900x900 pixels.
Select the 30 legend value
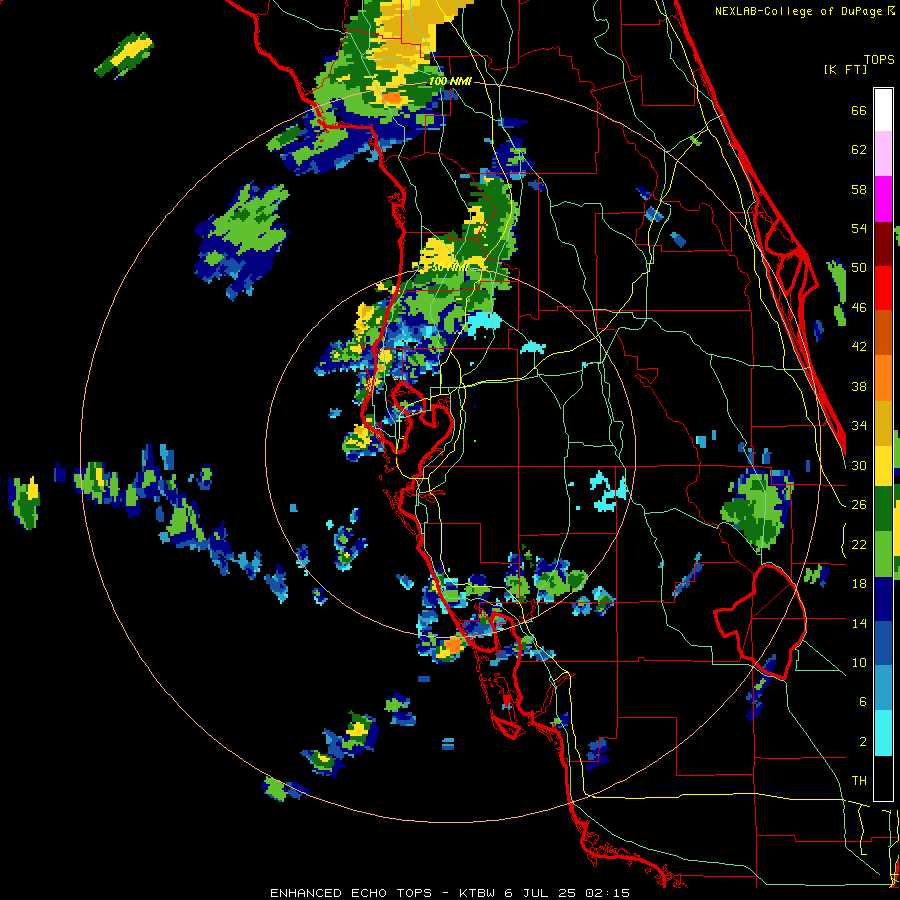point(859,465)
